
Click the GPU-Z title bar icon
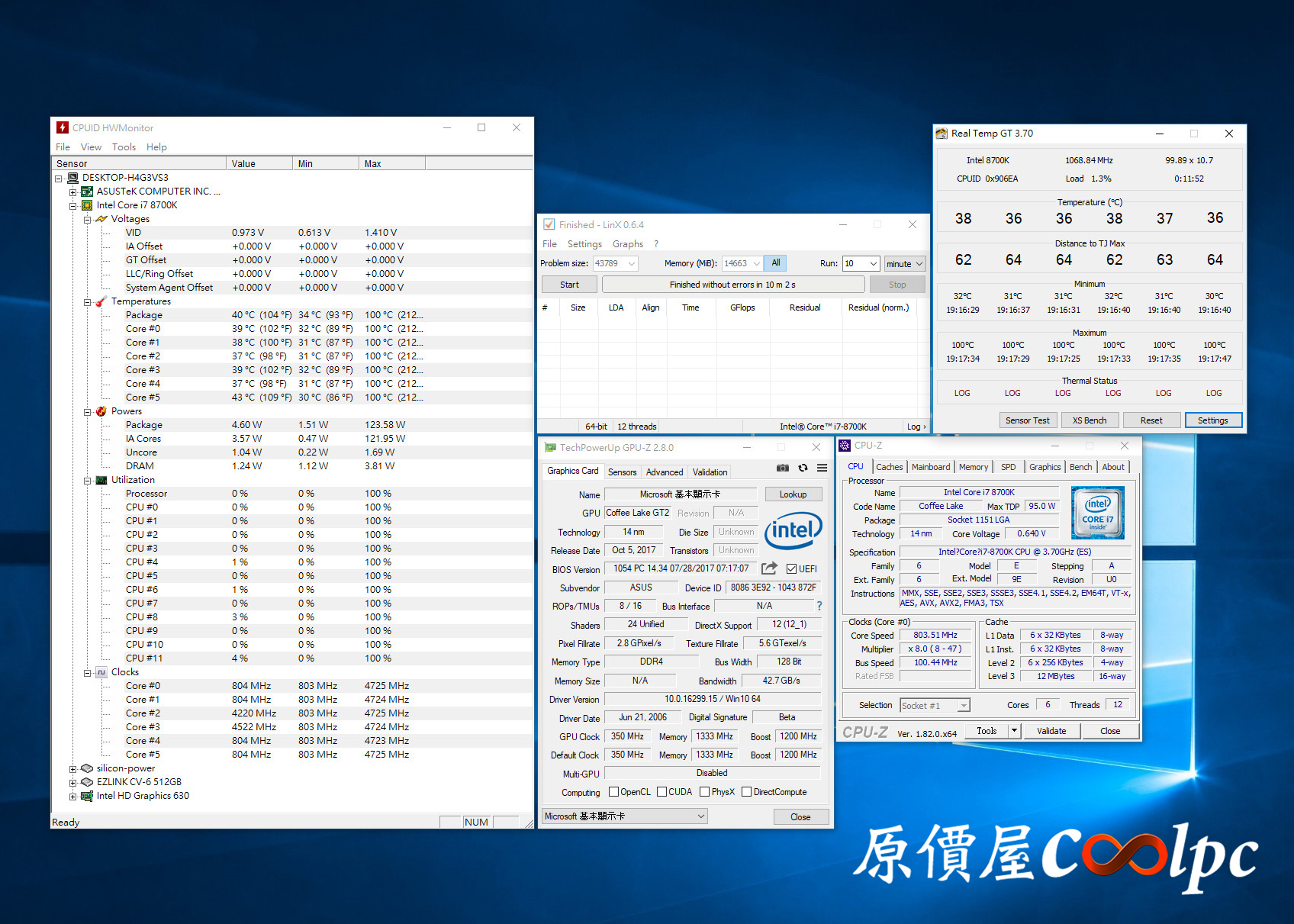(x=550, y=448)
